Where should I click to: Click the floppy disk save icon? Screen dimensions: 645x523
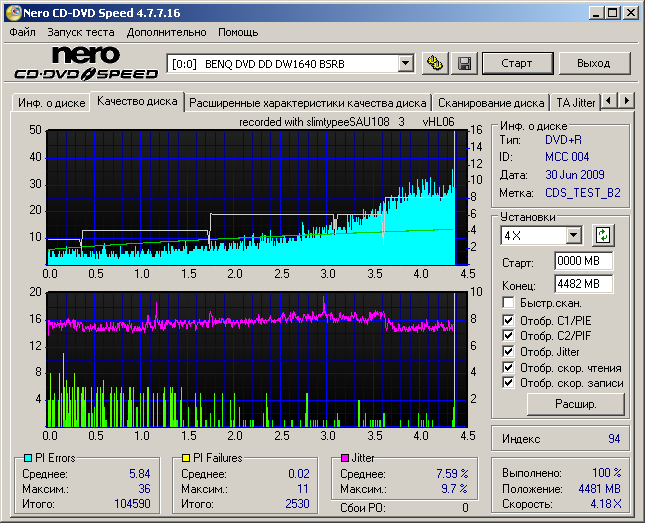coord(464,63)
